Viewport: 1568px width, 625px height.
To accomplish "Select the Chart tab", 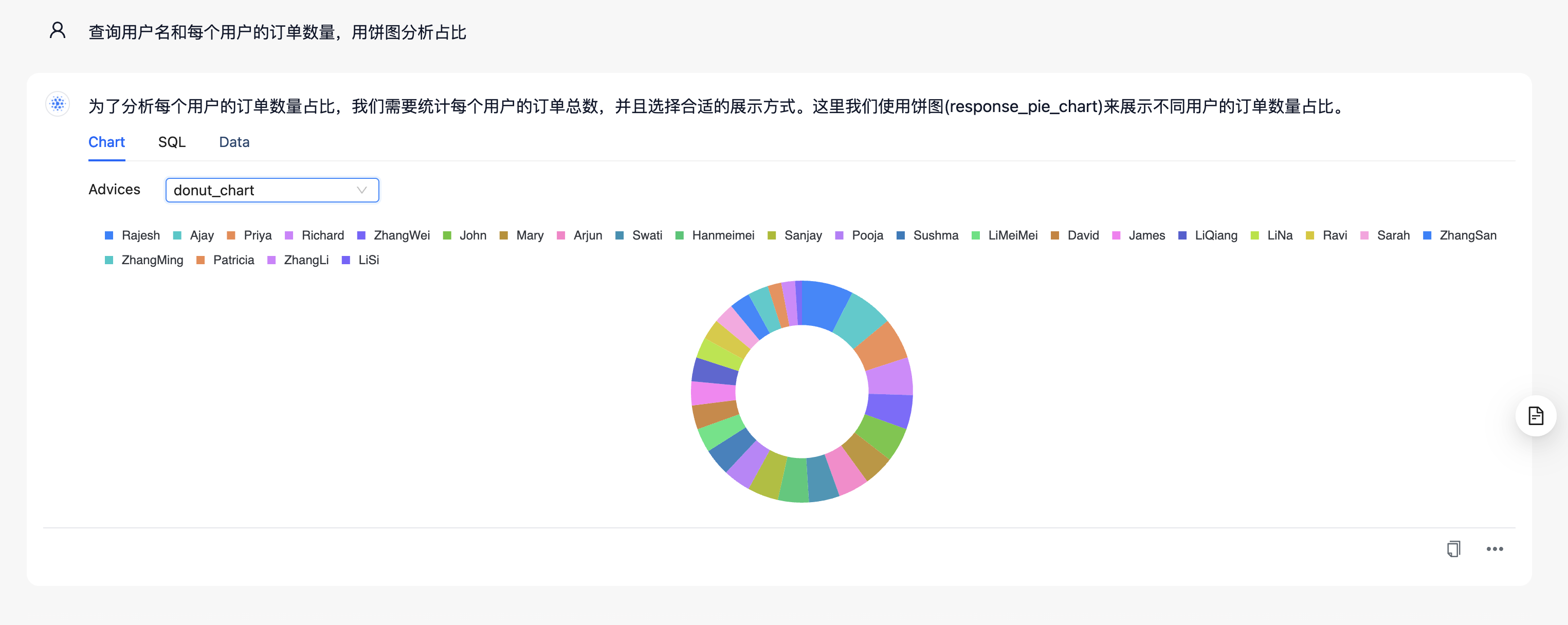I will coord(106,142).
